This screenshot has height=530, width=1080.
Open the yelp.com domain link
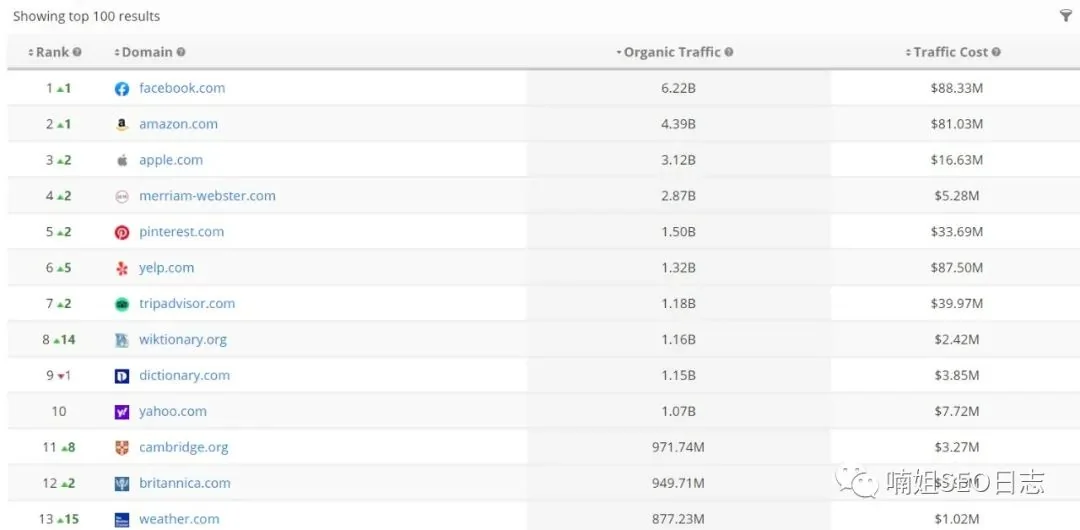click(167, 267)
